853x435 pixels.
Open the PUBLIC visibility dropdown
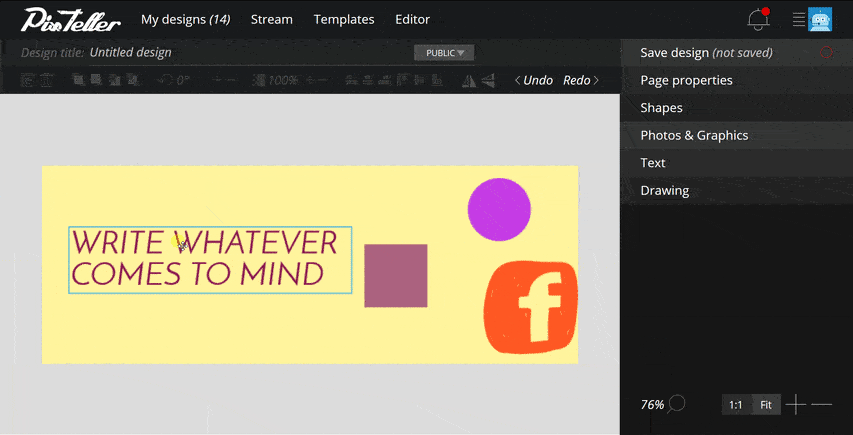coord(444,53)
